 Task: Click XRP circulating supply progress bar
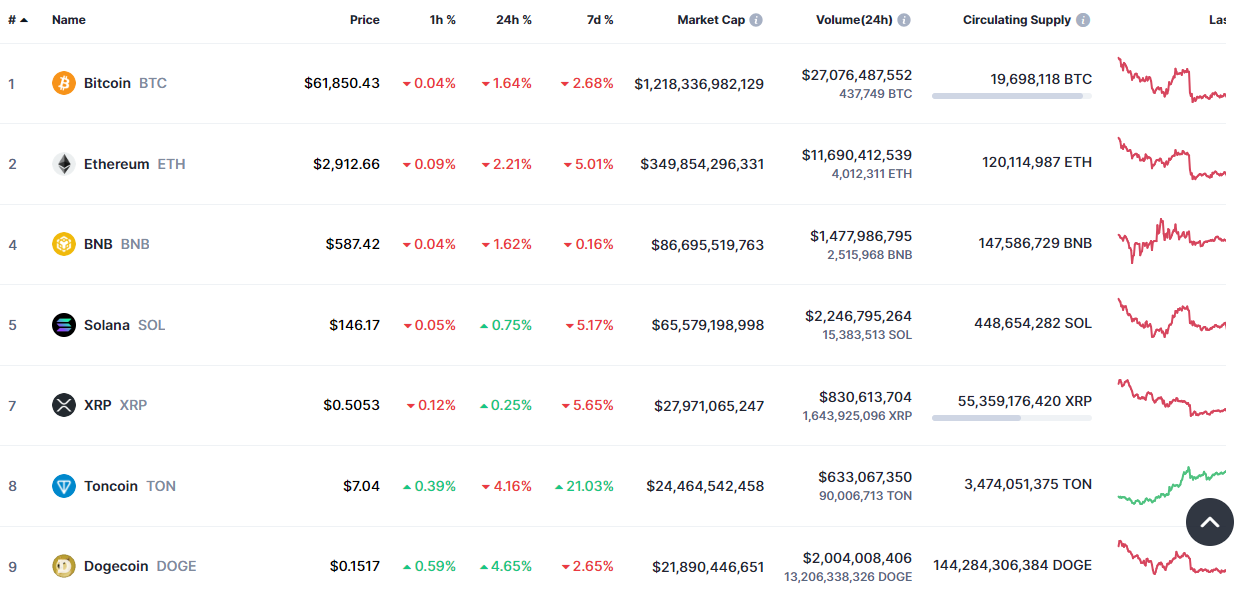pos(1012,418)
